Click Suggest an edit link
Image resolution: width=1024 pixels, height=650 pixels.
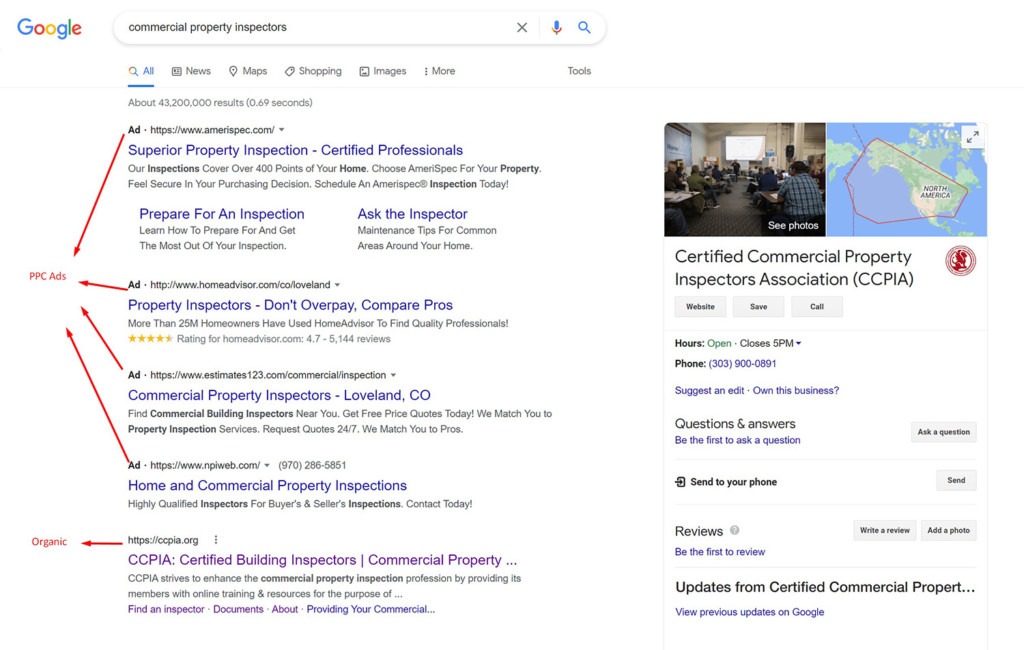point(709,391)
